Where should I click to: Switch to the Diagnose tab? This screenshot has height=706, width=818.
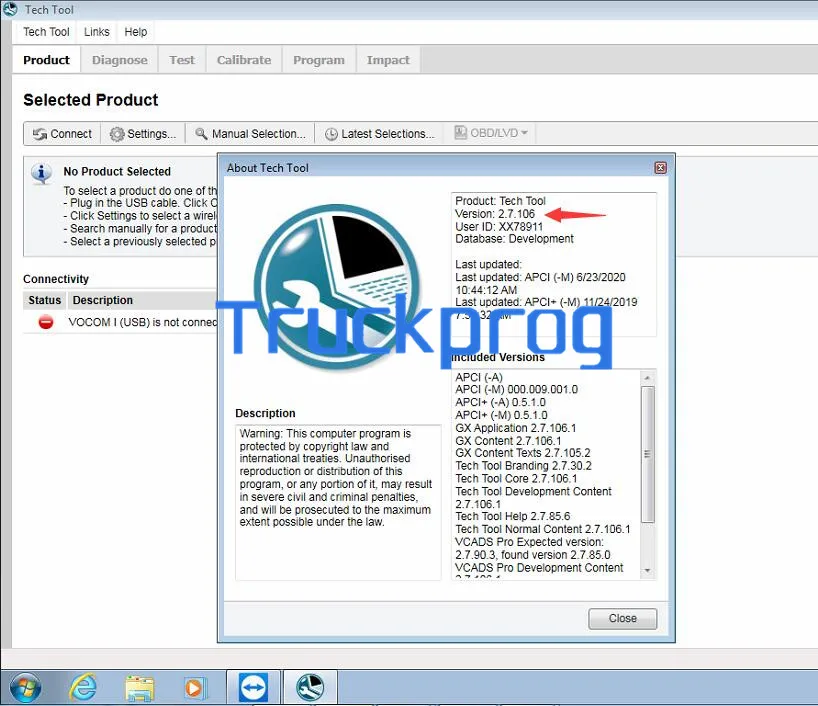click(x=119, y=60)
